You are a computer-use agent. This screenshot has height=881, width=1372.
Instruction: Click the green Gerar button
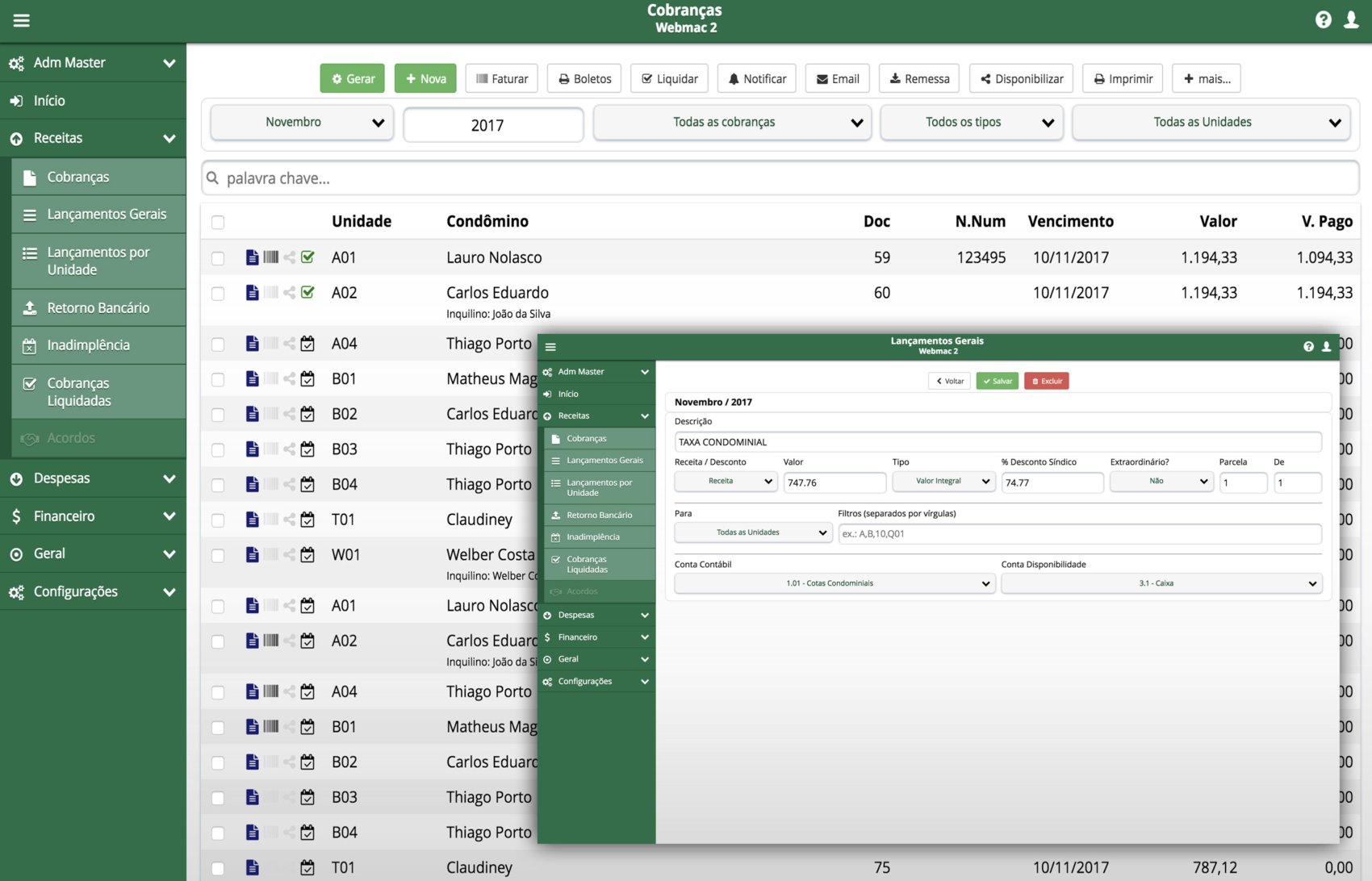coord(353,79)
